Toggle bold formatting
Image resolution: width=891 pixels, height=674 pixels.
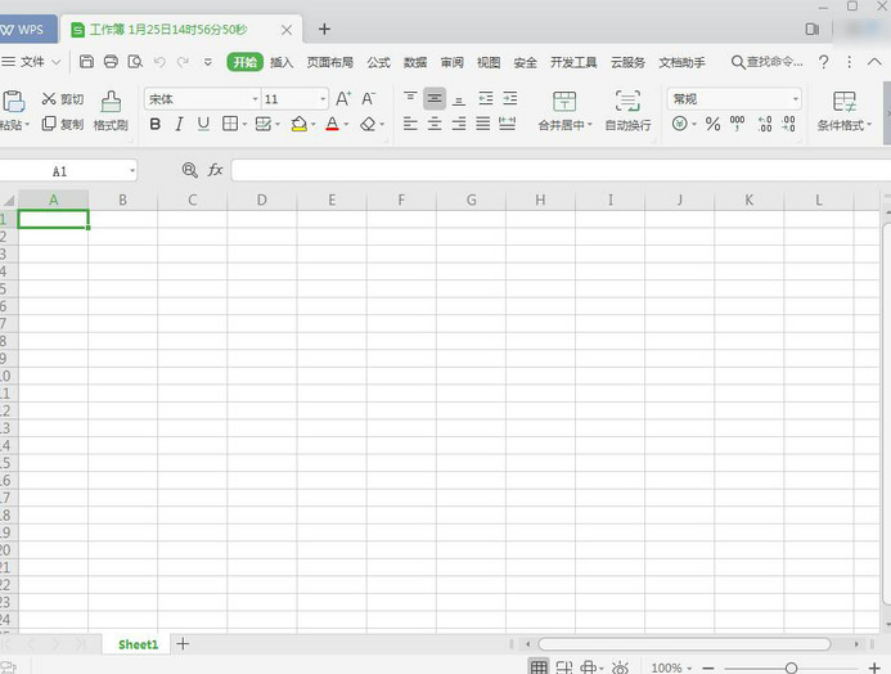pos(155,124)
